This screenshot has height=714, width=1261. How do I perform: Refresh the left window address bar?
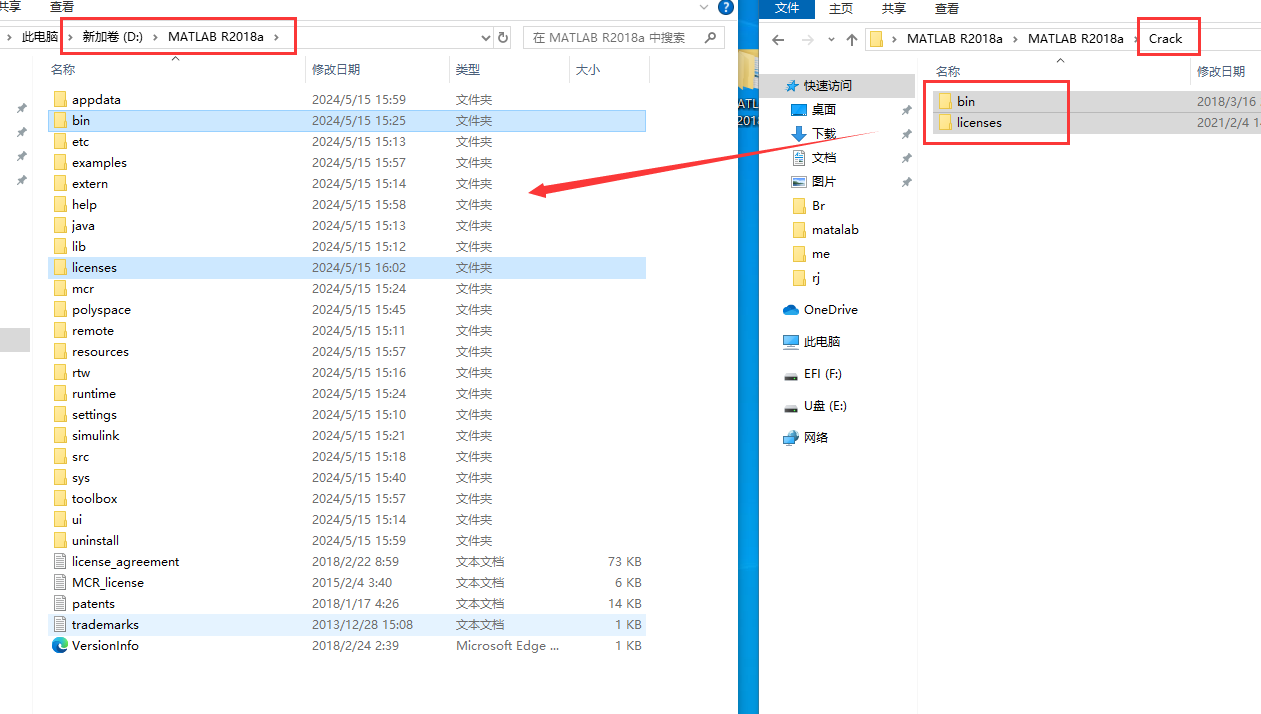click(x=502, y=38)
